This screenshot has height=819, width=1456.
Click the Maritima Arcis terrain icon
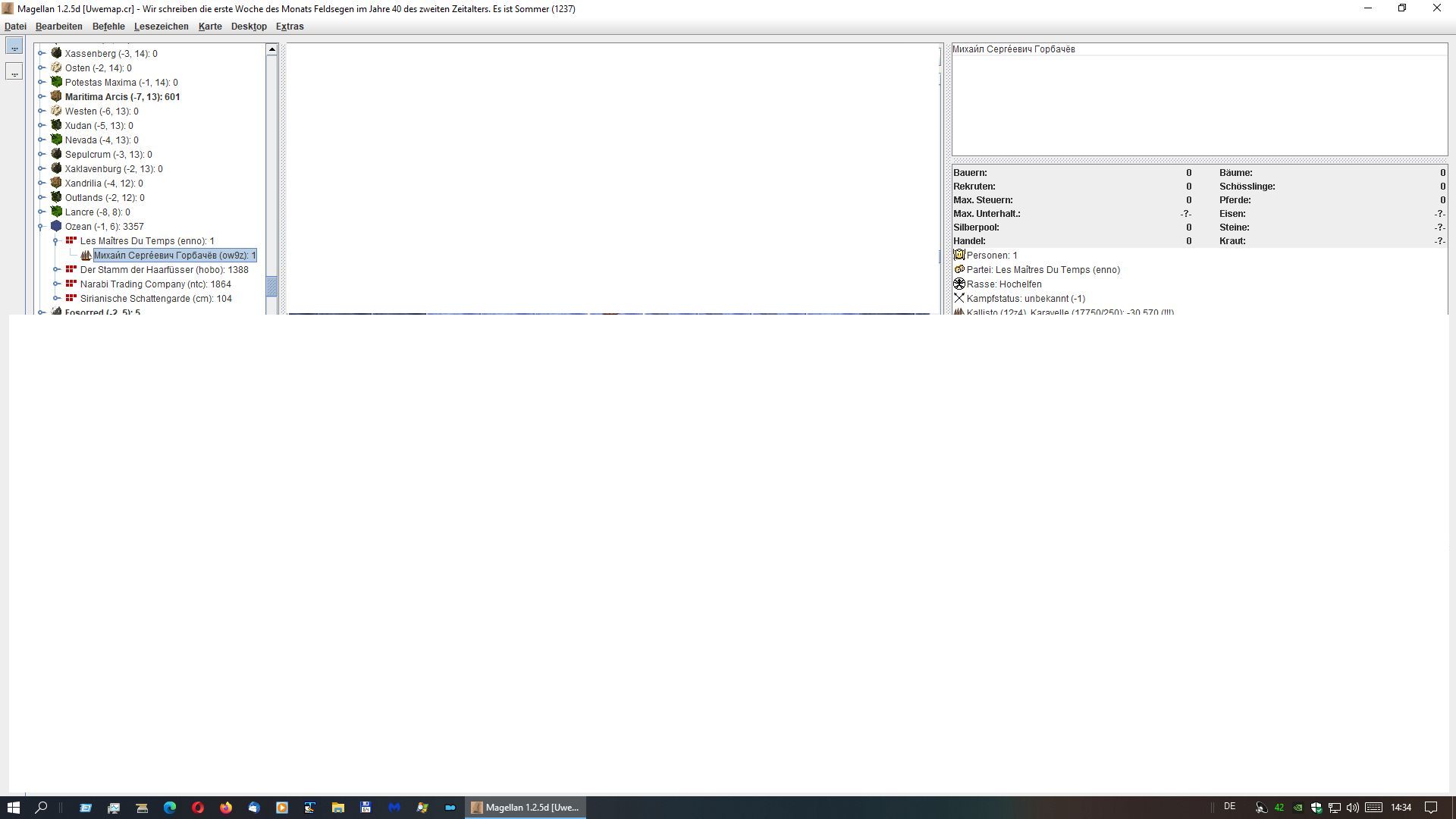click(x=56, y=96)
